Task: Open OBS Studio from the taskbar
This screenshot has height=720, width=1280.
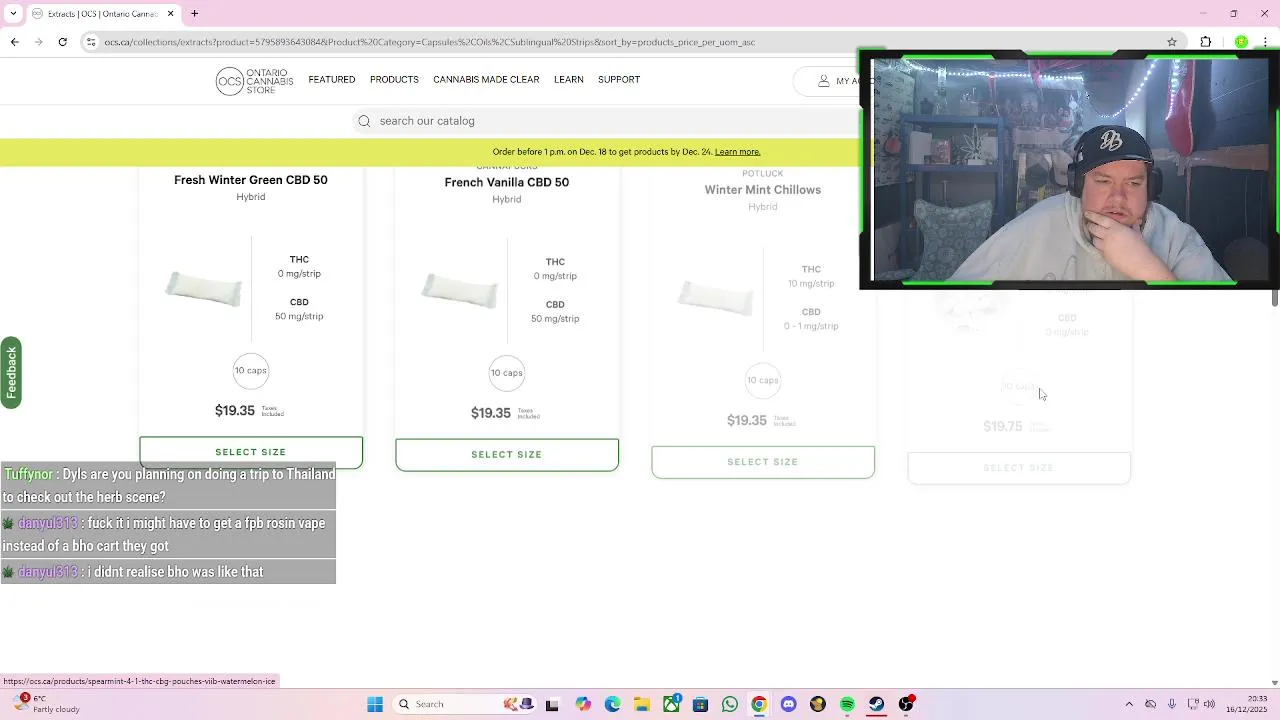Action: pos(906,704)
